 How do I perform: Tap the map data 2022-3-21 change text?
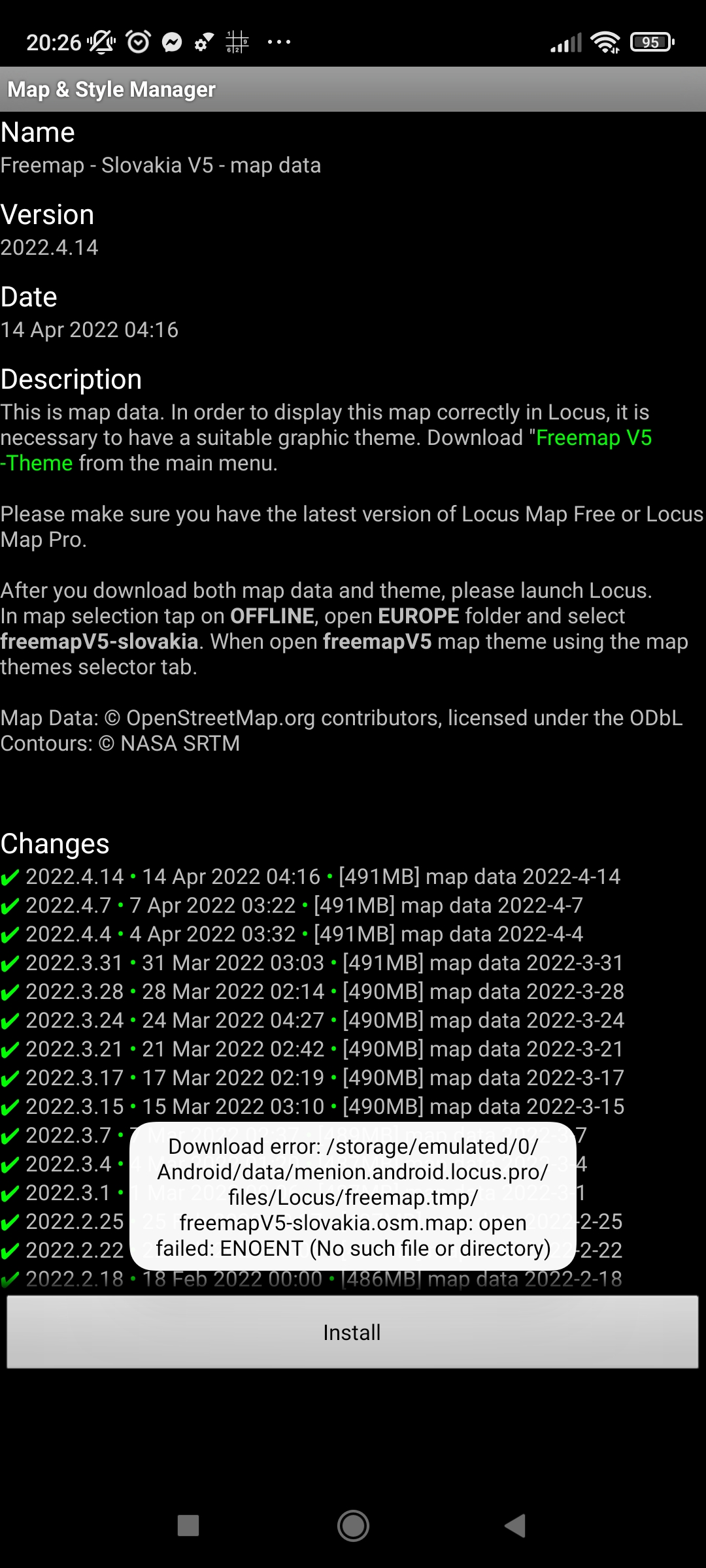[x=526, y=1049]
